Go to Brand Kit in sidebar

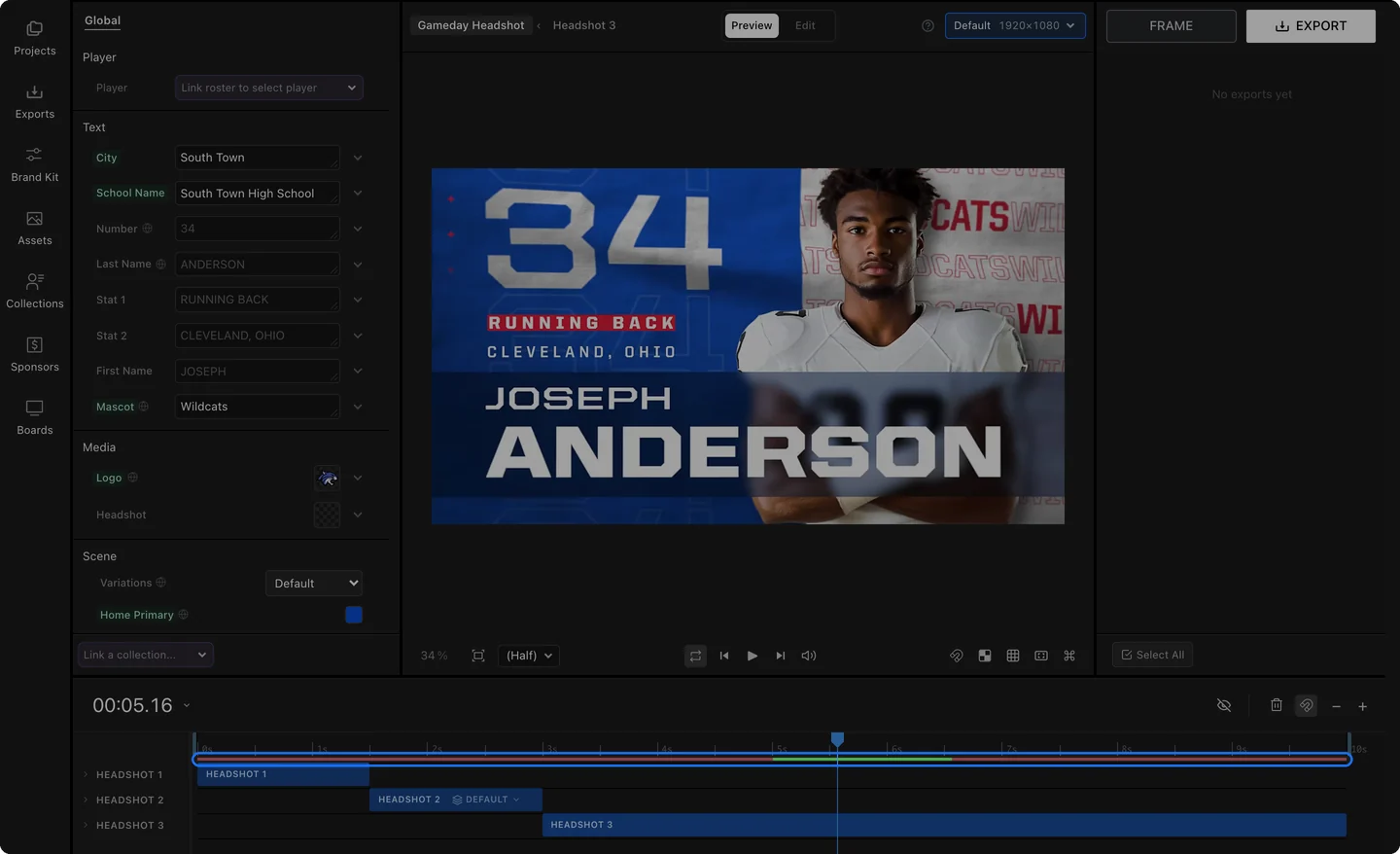click(35, 165)
